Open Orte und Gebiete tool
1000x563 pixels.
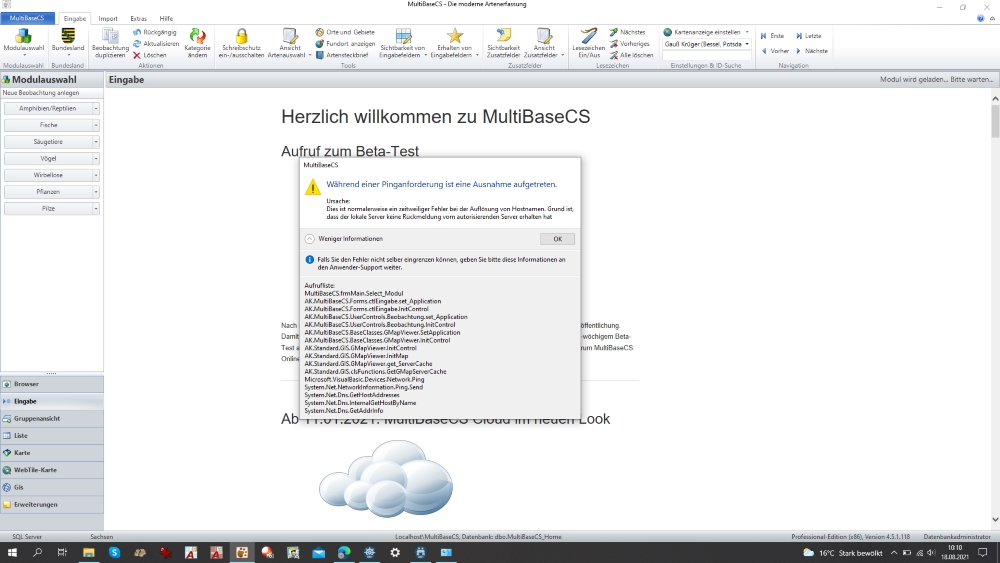pos(345,32)
